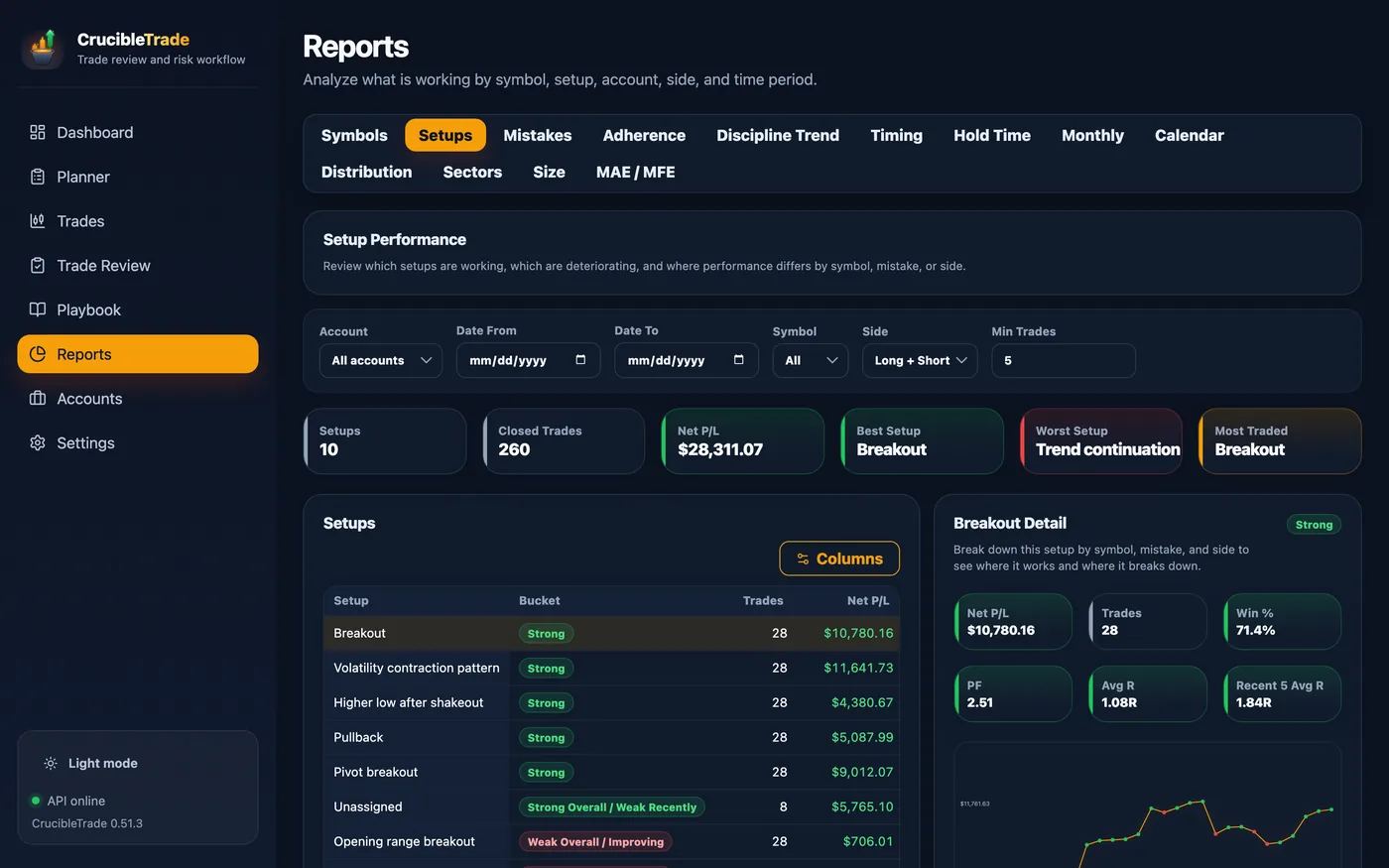Screen dimensions: 1389x868
Task: Select the Unassigned setup row
Action: coord(611,806)
